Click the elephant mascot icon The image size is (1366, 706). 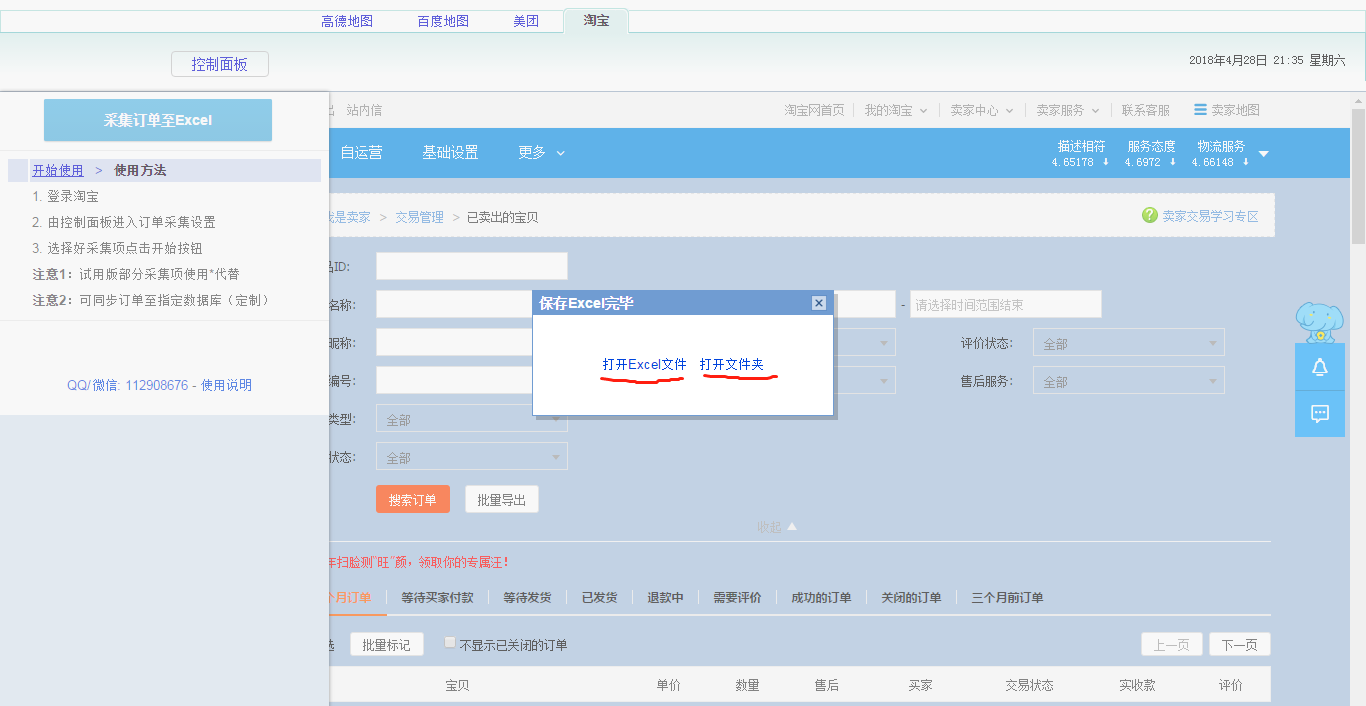[x=1319, y=322]
